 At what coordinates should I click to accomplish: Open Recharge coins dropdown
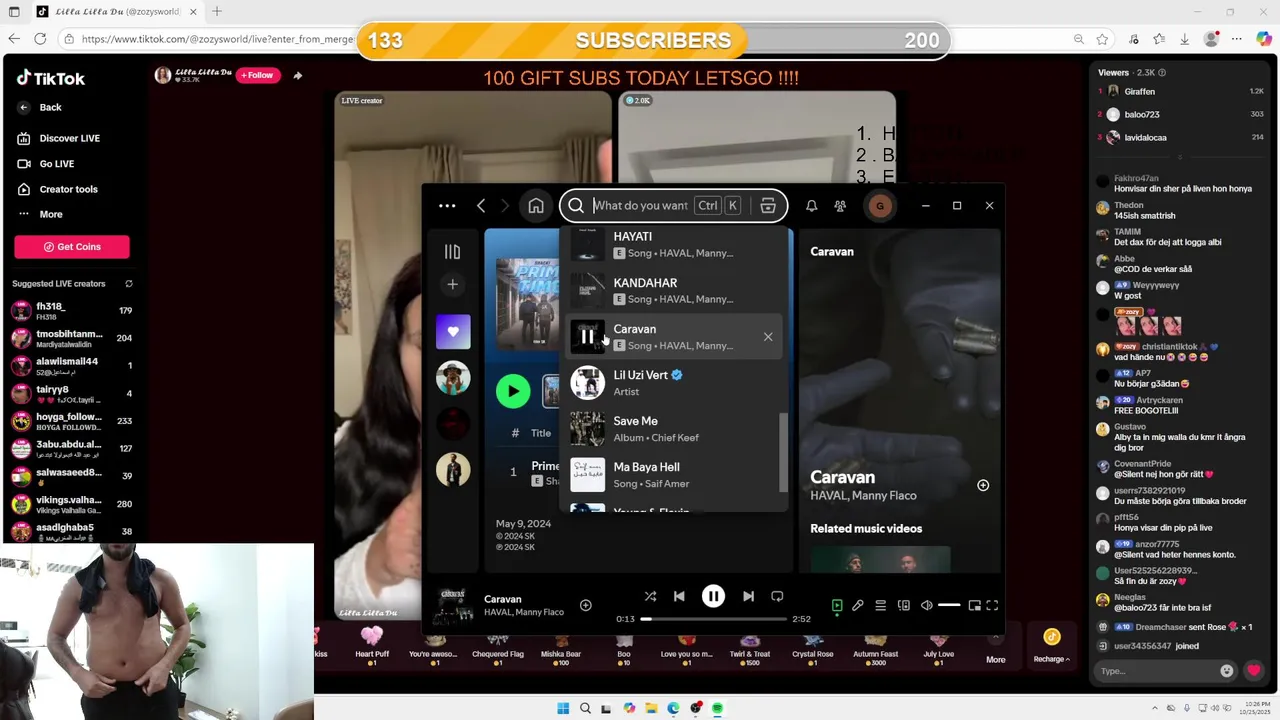pyautogui.click(x=1051, y=646)
